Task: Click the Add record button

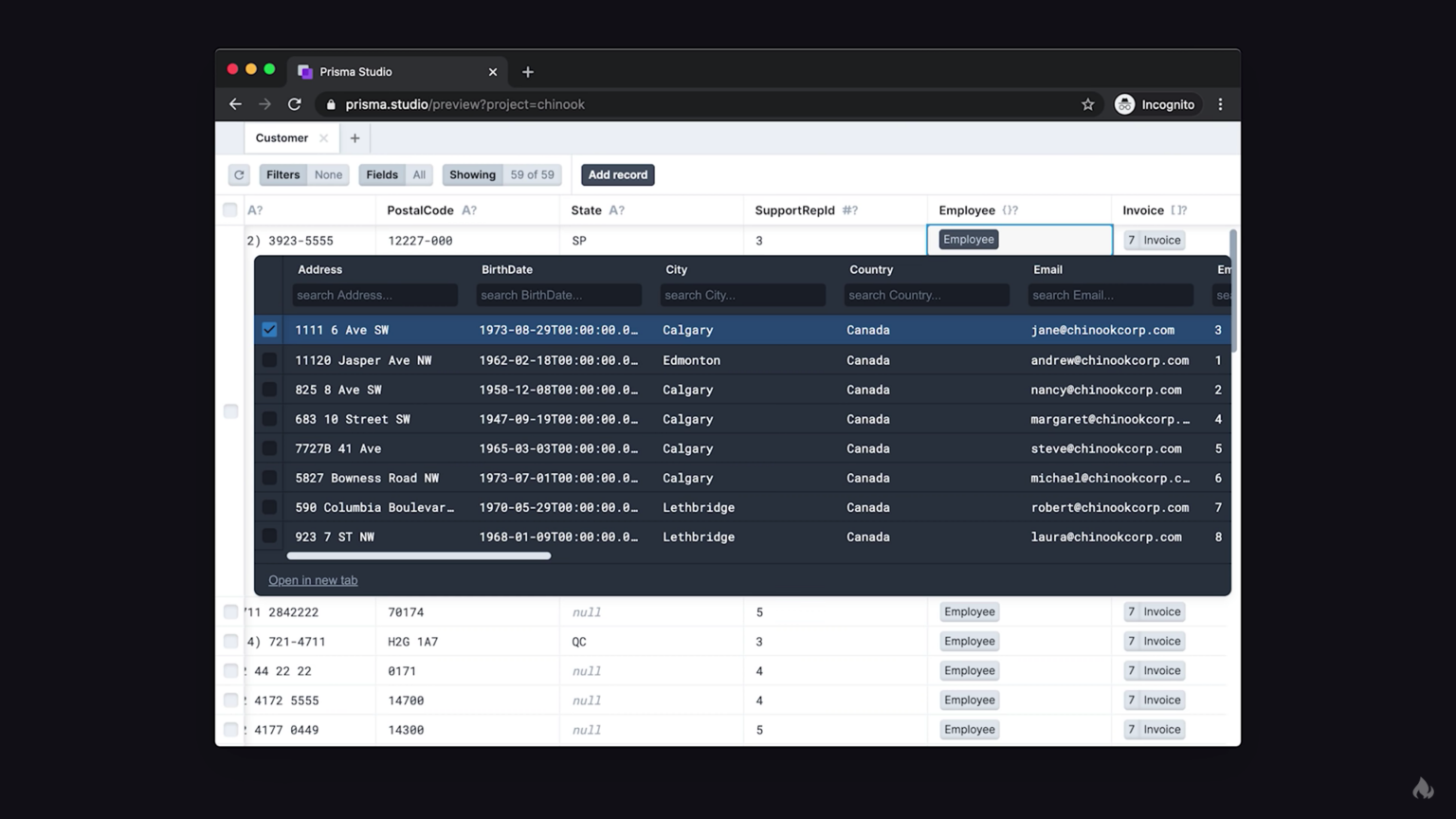Action: coord(617,174)
